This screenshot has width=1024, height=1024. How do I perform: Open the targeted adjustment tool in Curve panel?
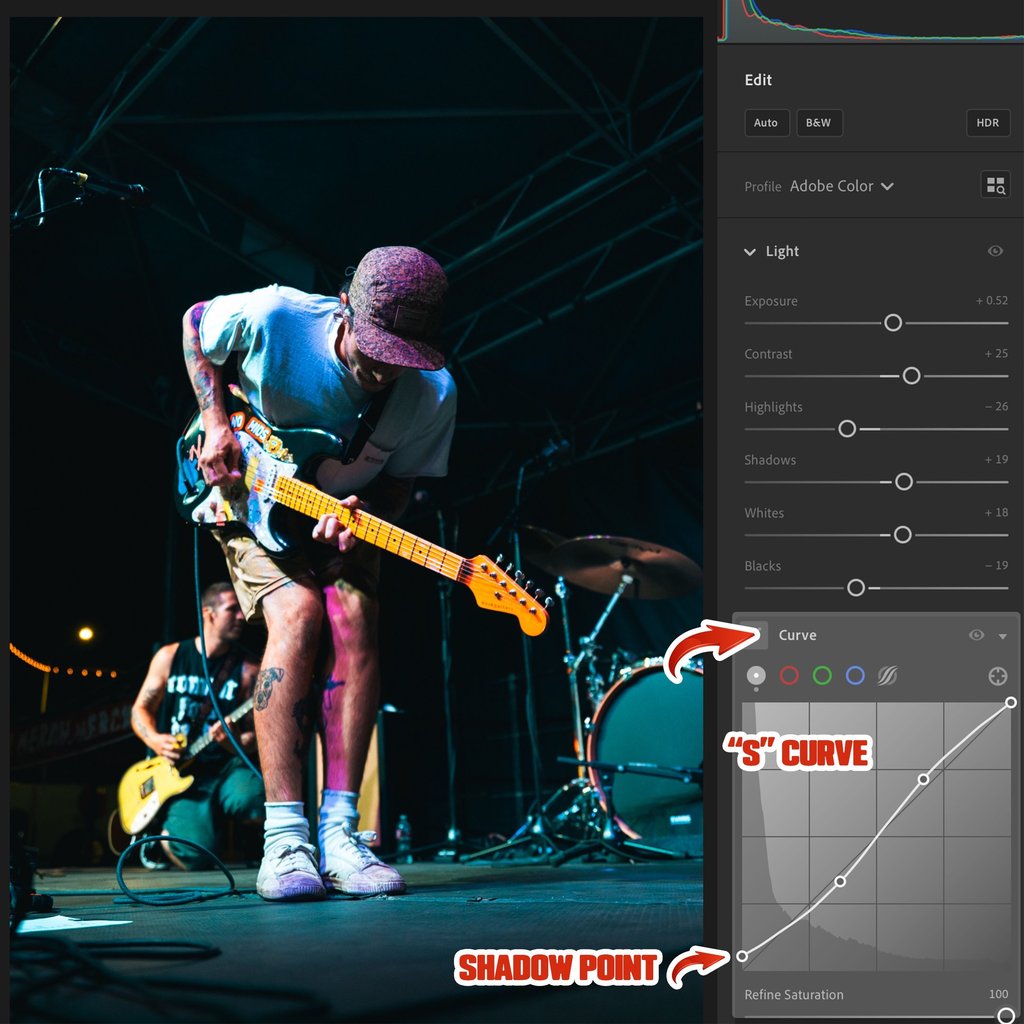(x=997, y=676)
